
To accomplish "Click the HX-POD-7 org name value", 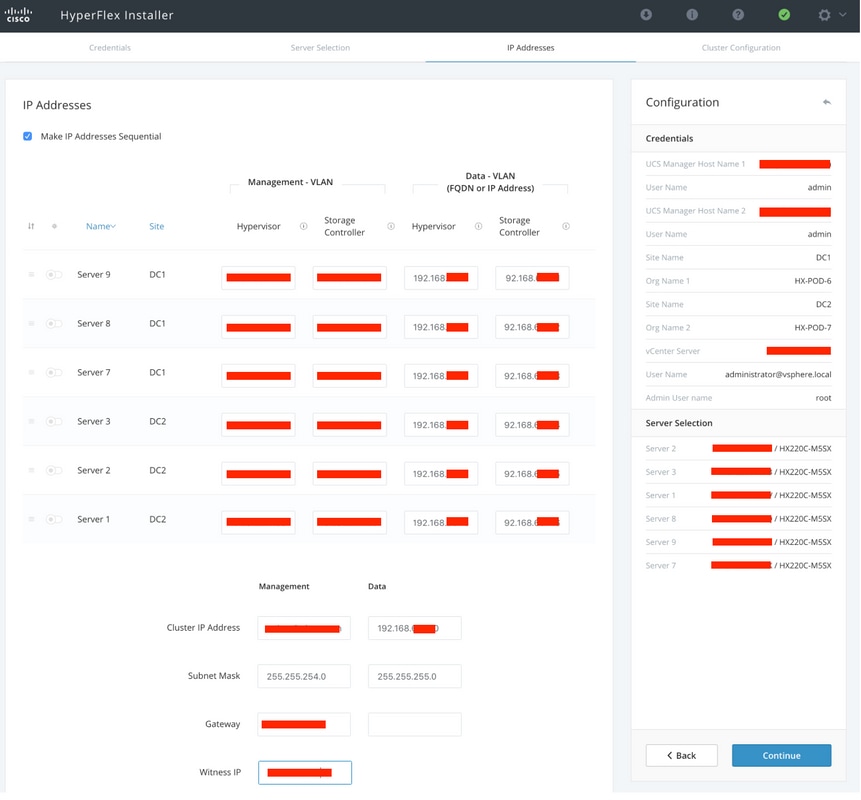I will 813,327.
